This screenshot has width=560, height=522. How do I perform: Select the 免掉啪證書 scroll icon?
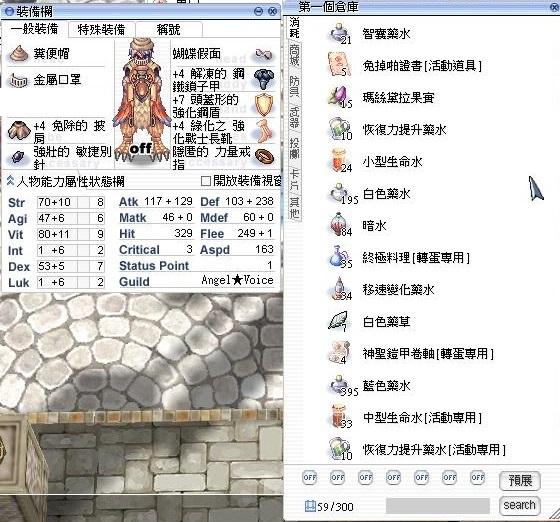coord(339,65)
